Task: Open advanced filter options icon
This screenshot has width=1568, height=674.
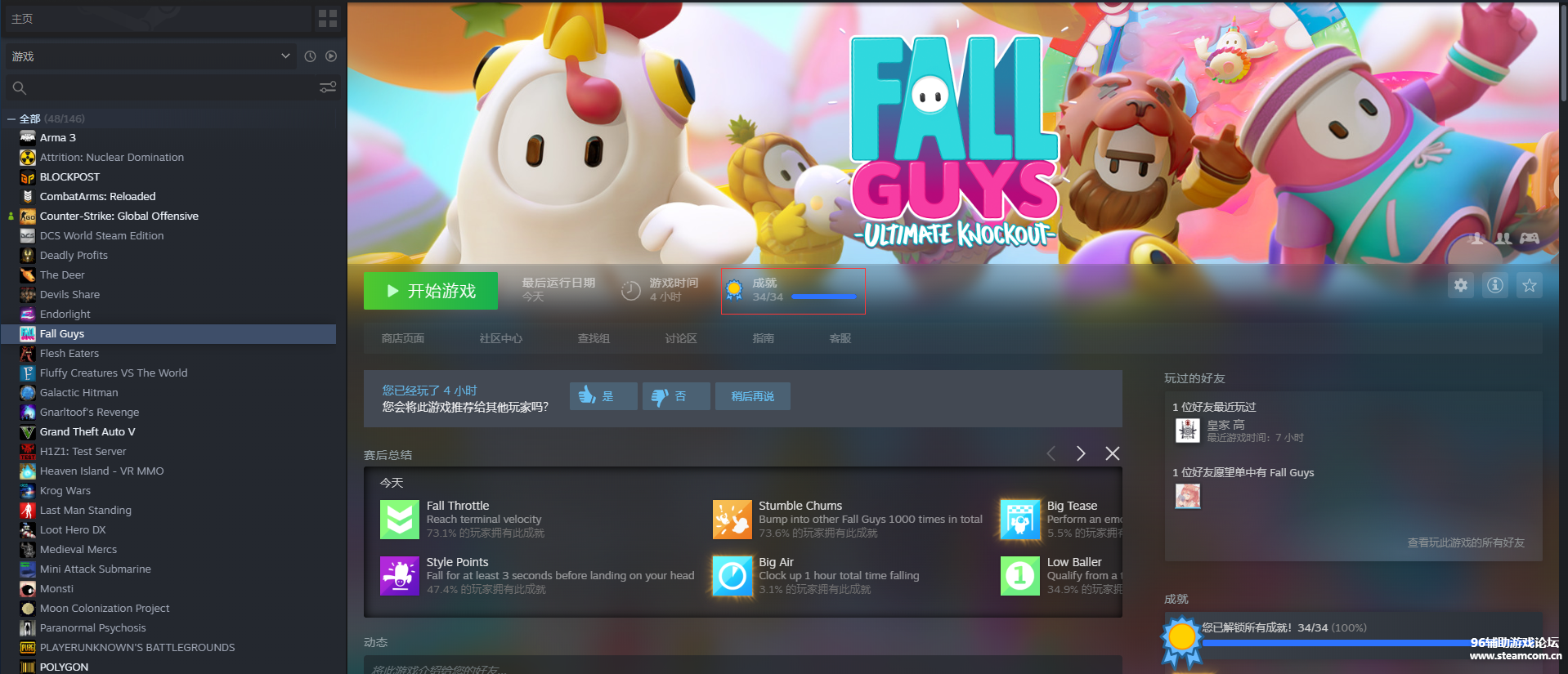Action: (x=328, y=87)
